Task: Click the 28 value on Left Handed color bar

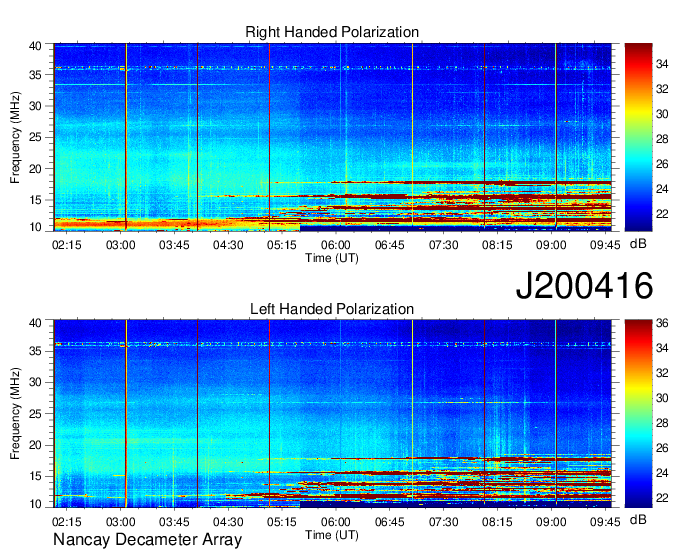Action: point(662,423)
